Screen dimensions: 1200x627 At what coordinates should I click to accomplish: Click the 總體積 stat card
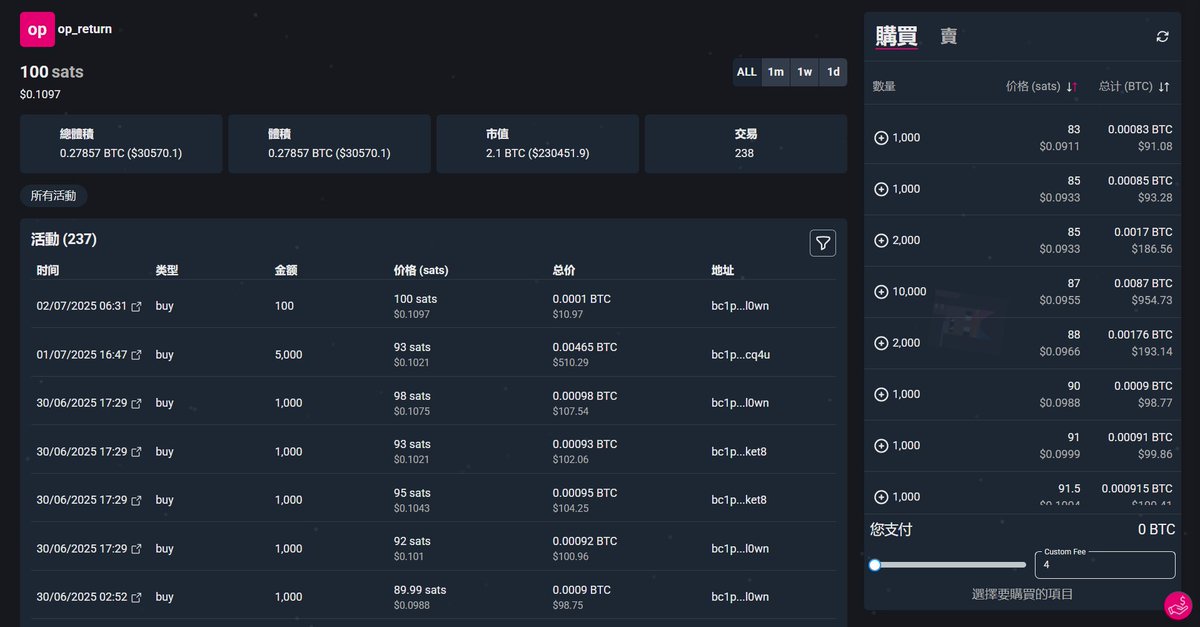(121, 144)
